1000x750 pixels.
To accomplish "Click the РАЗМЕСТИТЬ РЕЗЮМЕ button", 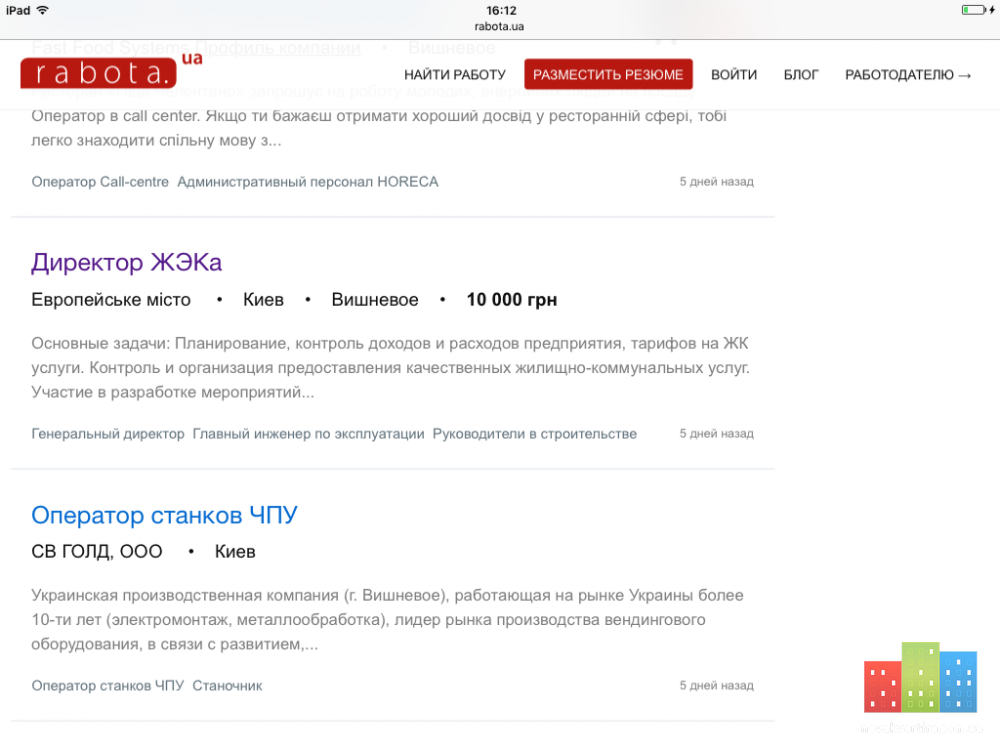I will pos(608,75).
